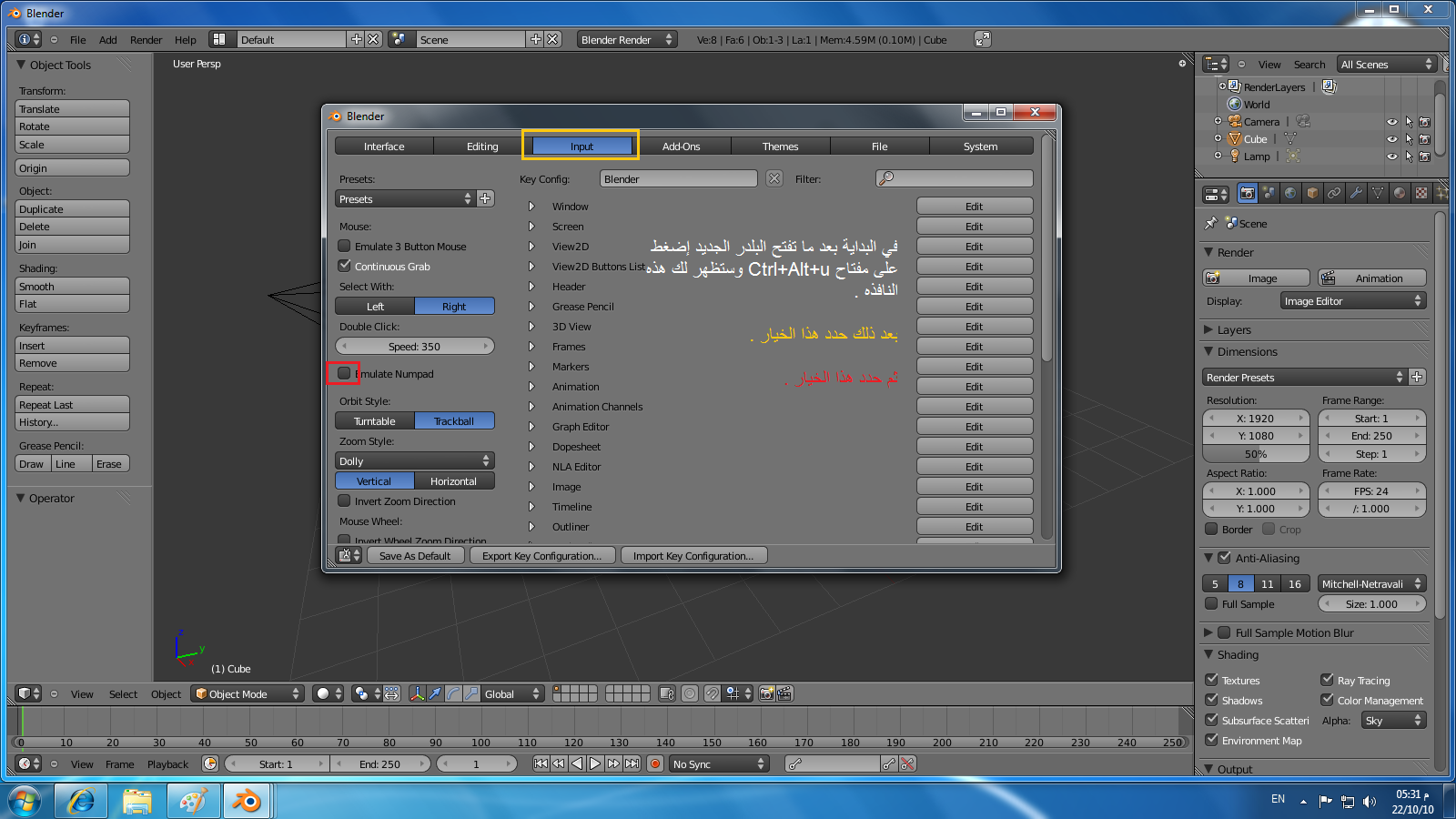
Task: Enable Invert Zoom Direction checkbox
Action: (344, 500)
